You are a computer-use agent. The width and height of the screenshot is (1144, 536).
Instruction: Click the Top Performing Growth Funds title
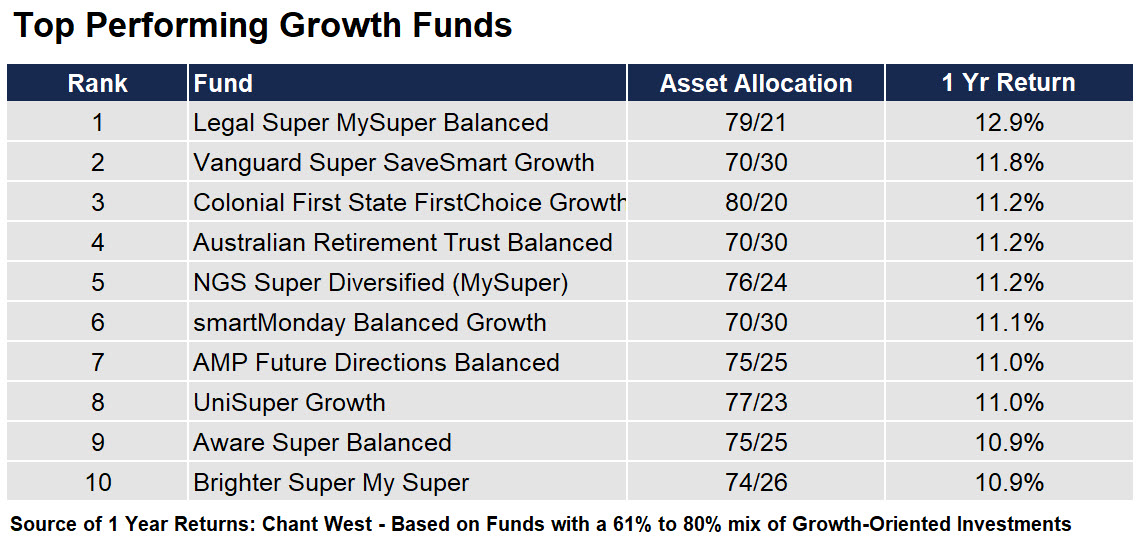[263, 26]
